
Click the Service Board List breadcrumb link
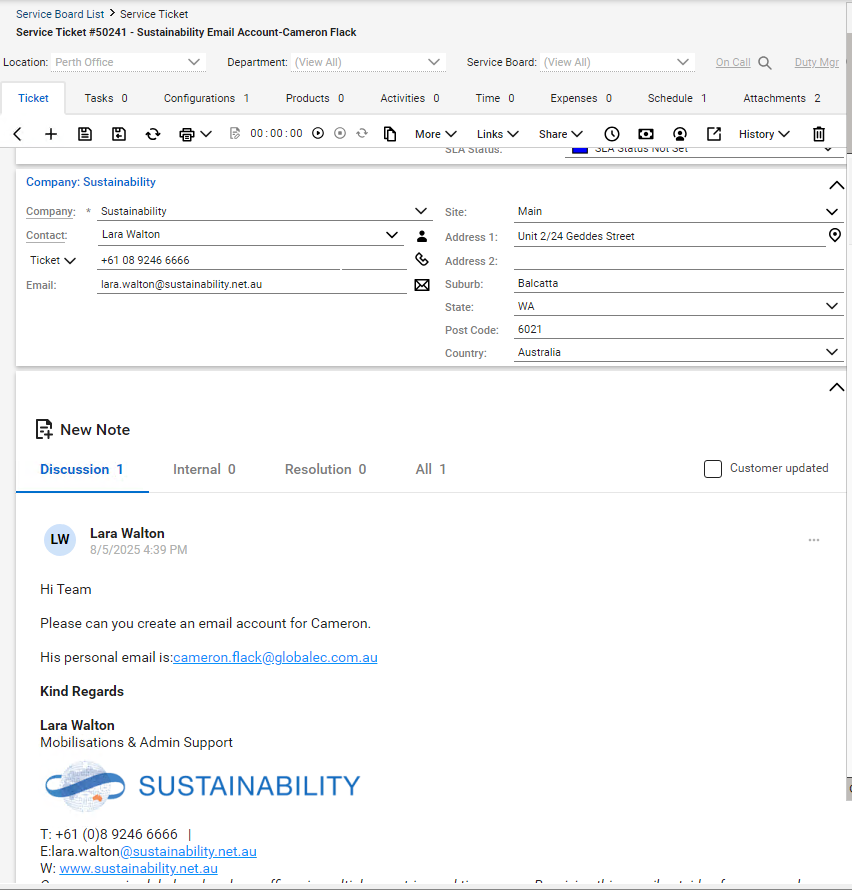tap(60, 14)
